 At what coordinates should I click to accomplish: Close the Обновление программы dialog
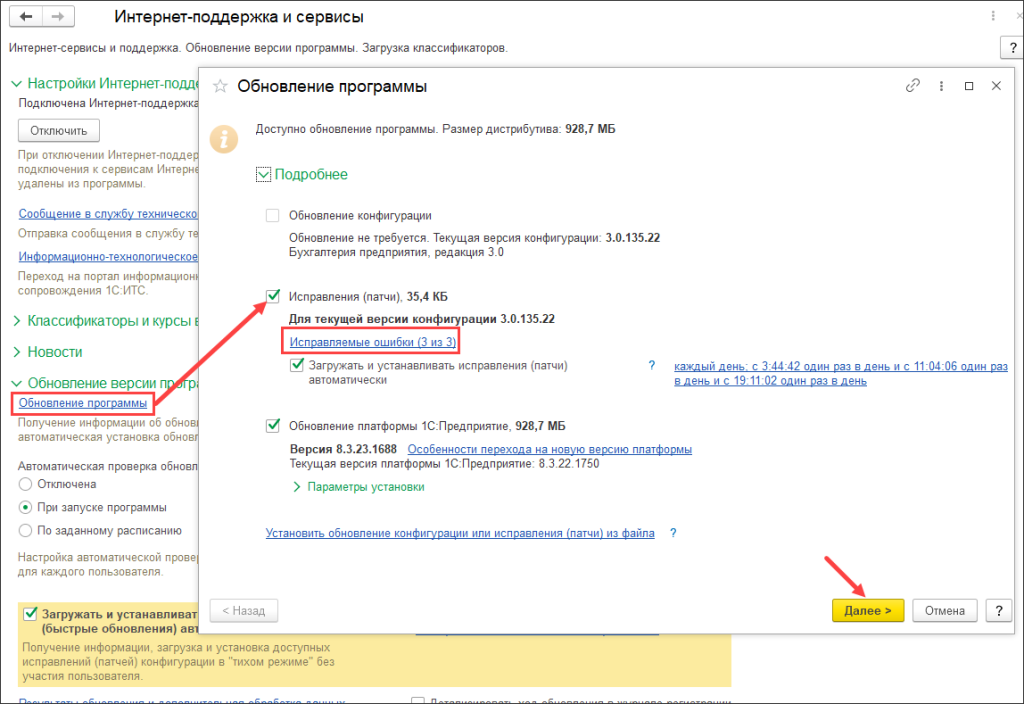tap(996, 86)
